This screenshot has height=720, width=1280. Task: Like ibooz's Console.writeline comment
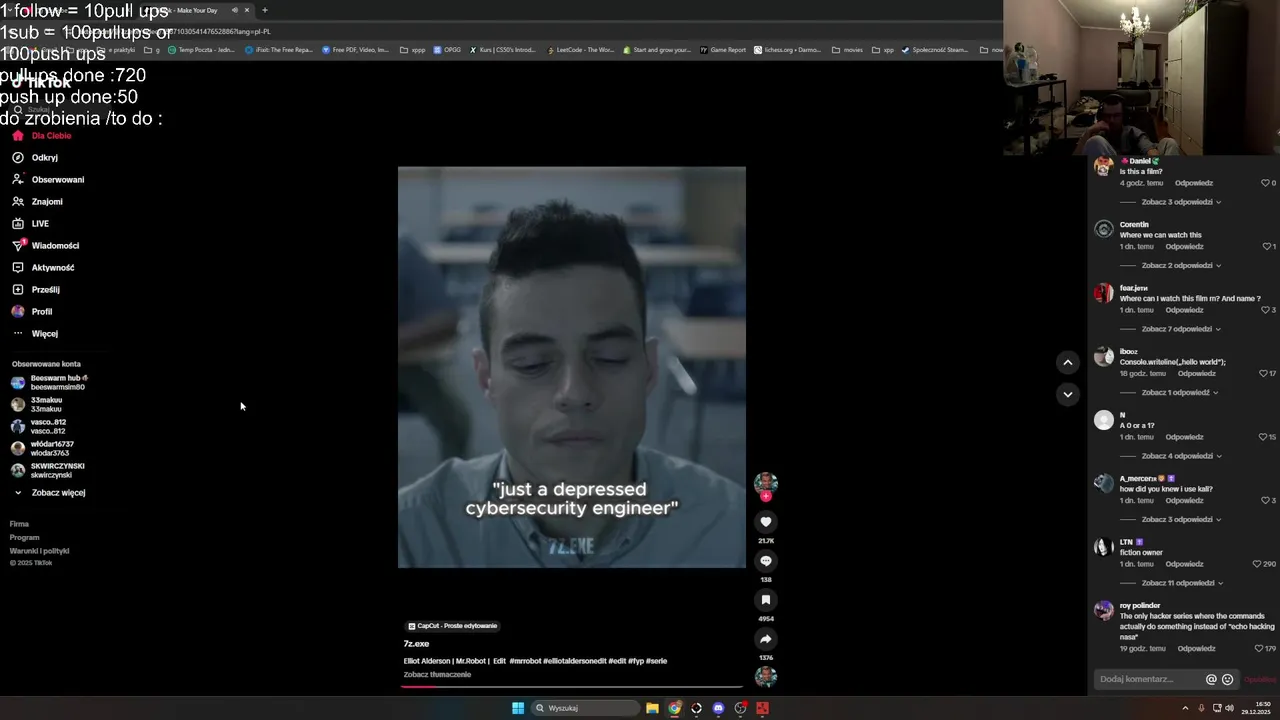tap(1263, 373)
